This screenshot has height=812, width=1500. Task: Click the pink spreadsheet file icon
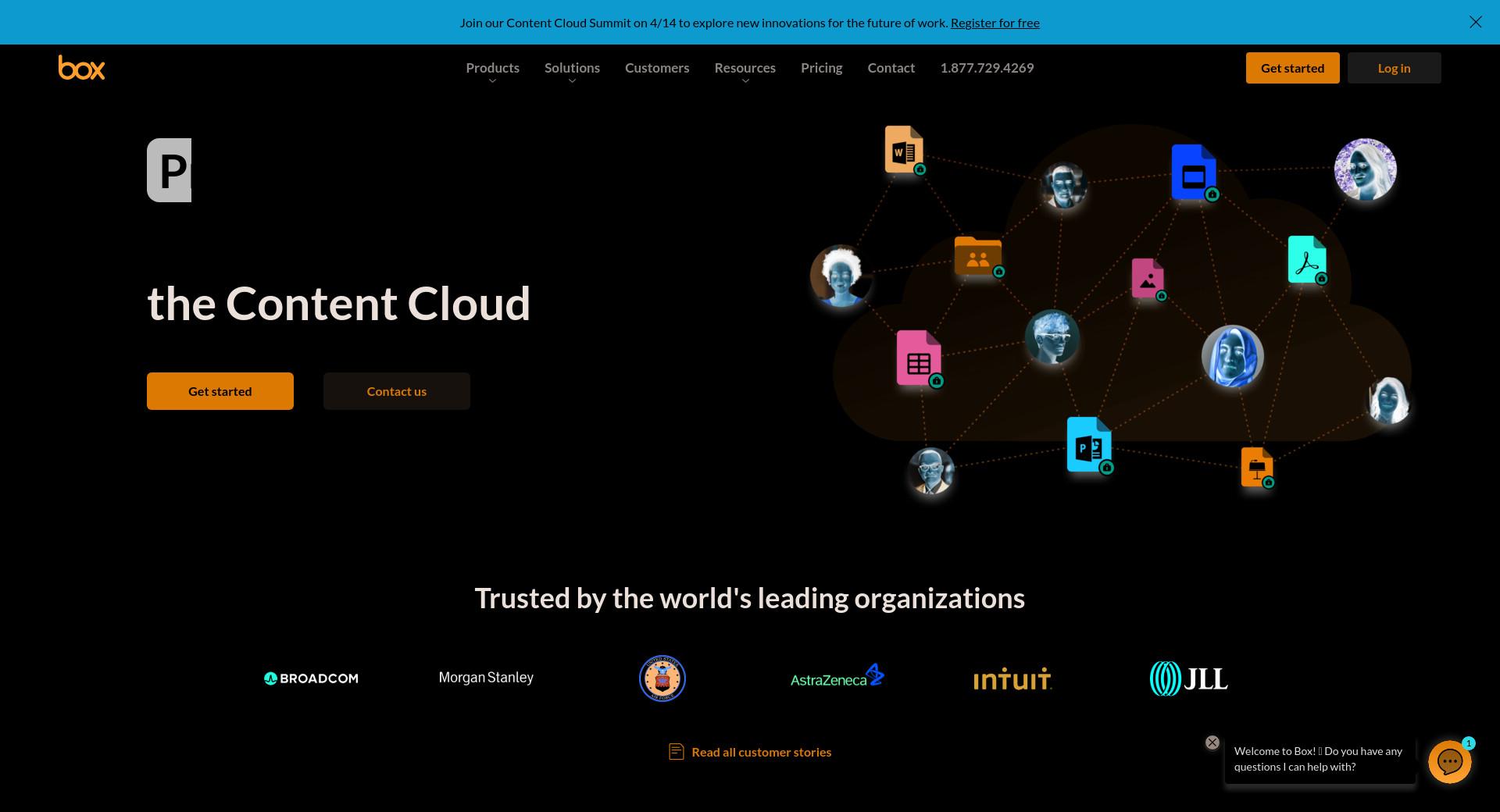point(919,358)
